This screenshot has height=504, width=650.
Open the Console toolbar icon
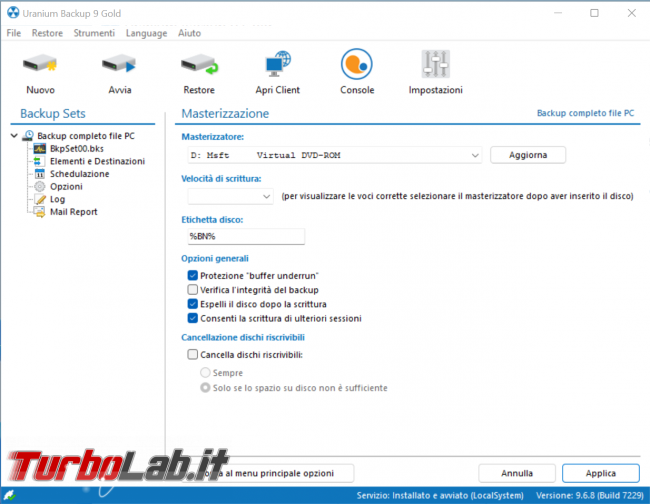tap(357, 64)
